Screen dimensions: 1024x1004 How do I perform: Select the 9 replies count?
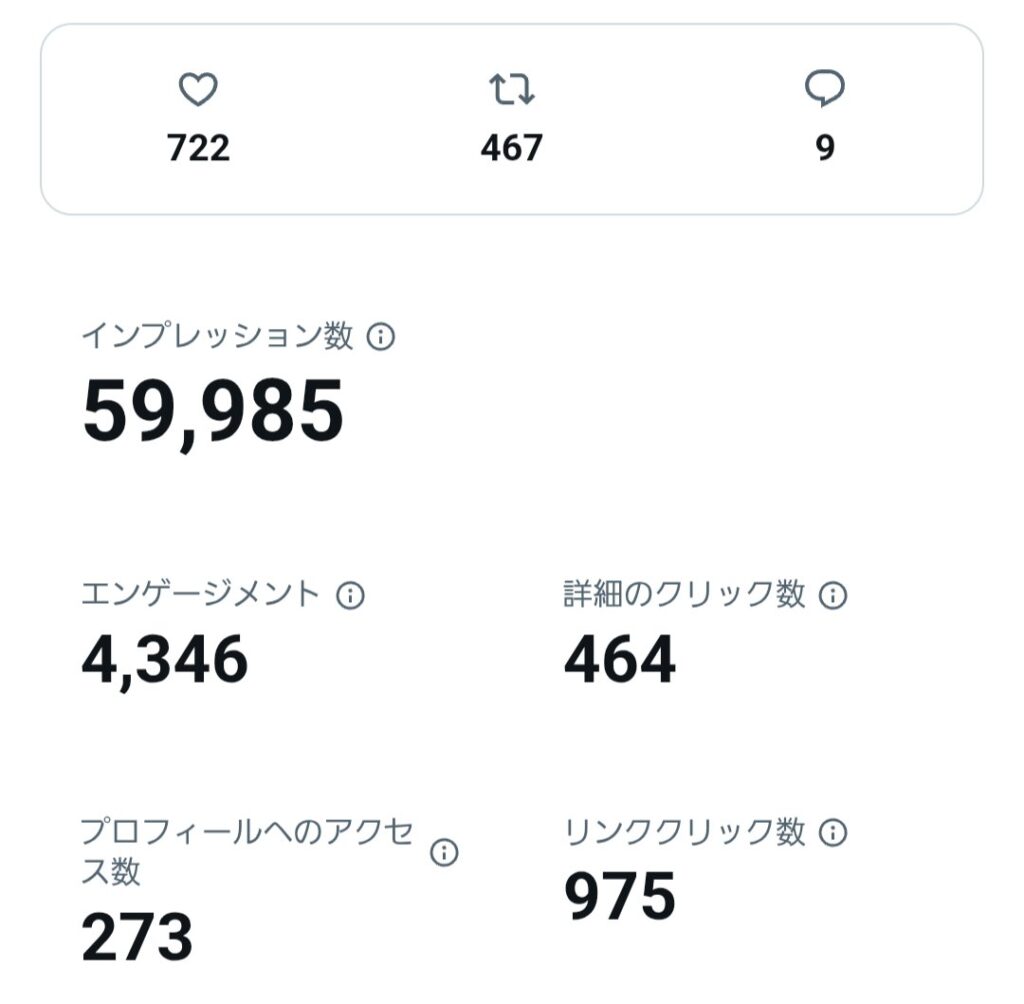(825, 148)
